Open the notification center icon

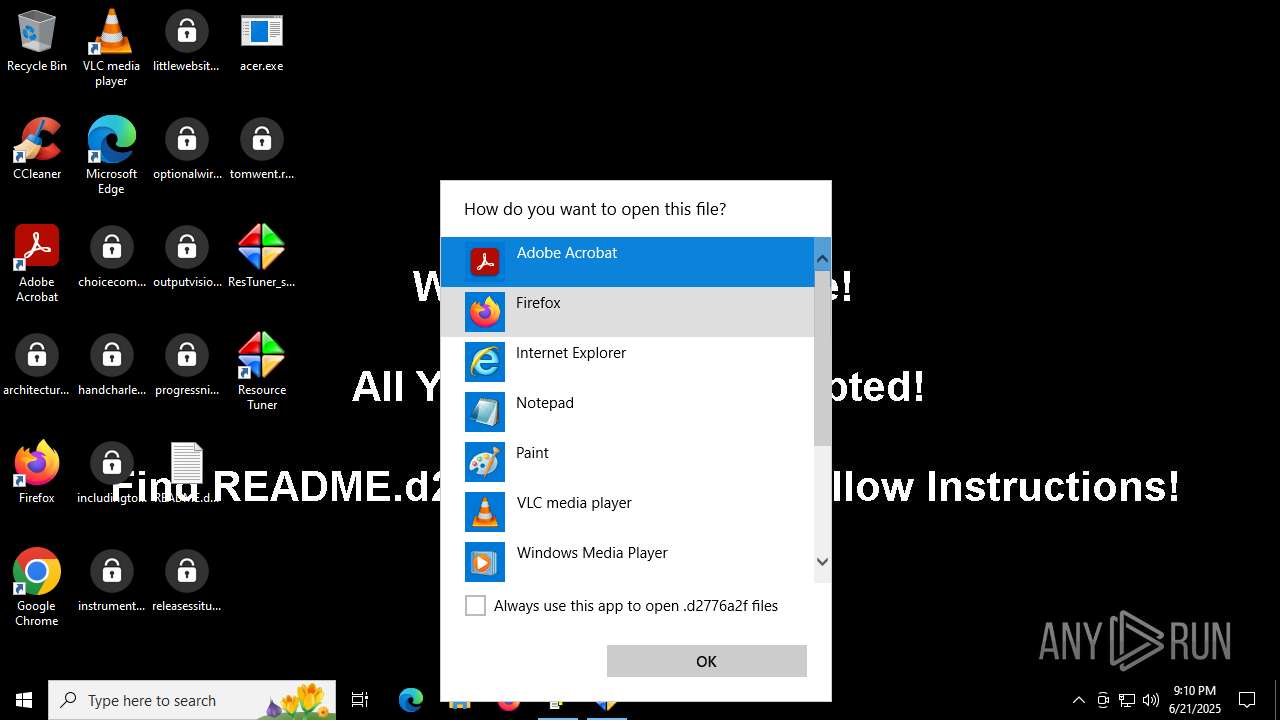coord(1247,700)
